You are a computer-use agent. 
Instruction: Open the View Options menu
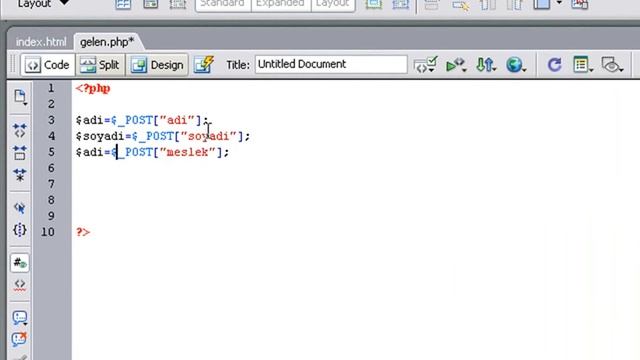[x=582, y=65]
